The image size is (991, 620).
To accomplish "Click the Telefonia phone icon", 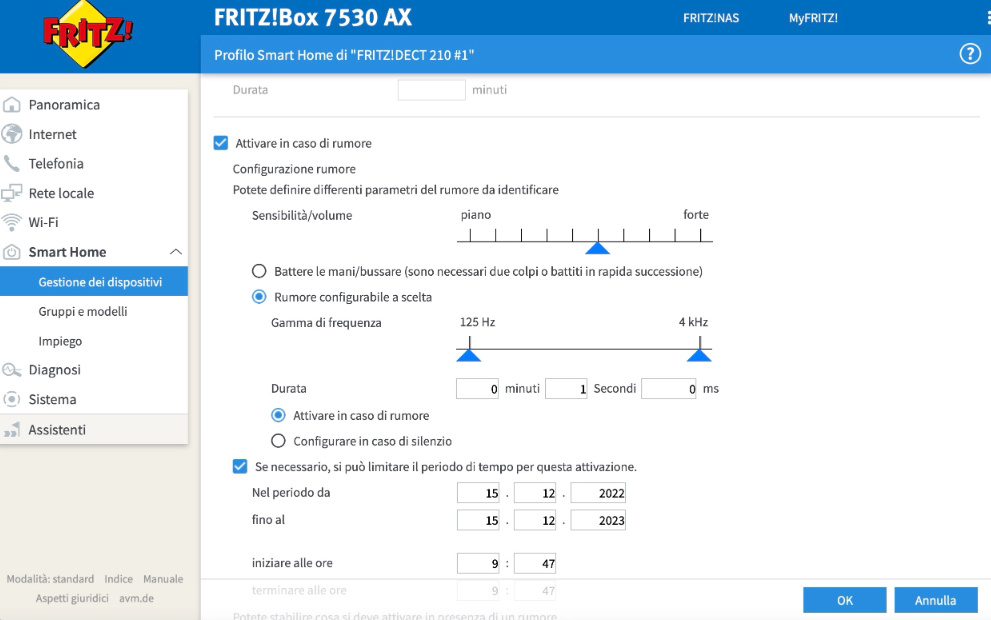I will click(x=12, y=164).
